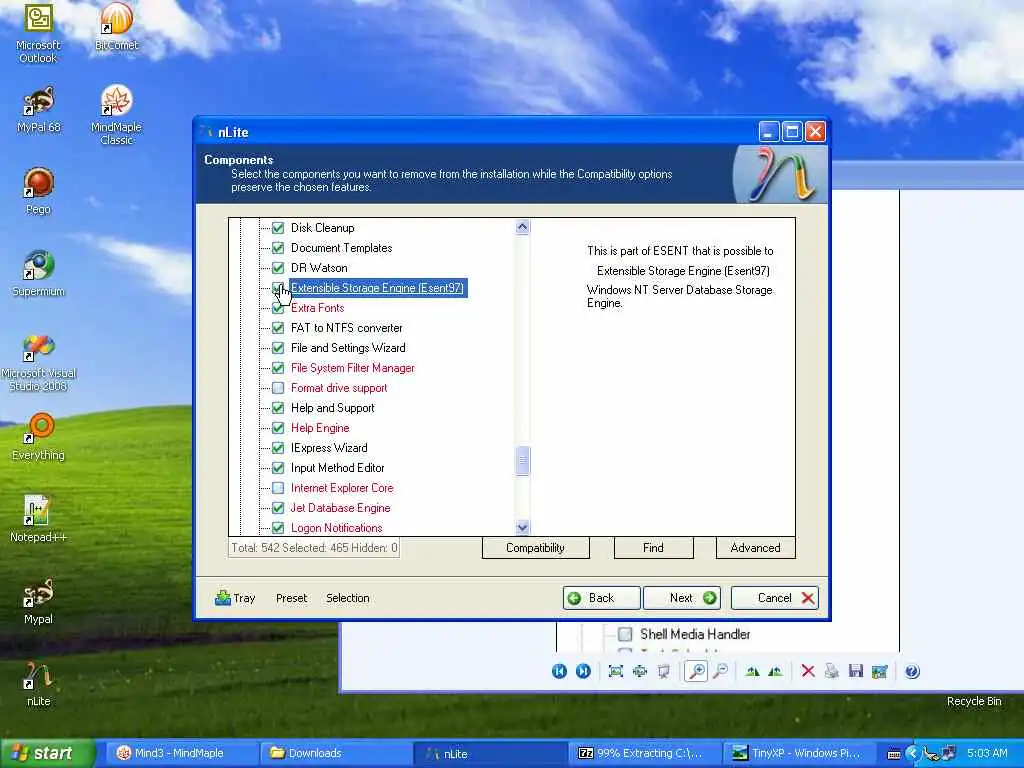The height and width of the screenshot is (768, 1024).
Task: Launch Supermium browser shortcut
Action: [x=38, y=273]
